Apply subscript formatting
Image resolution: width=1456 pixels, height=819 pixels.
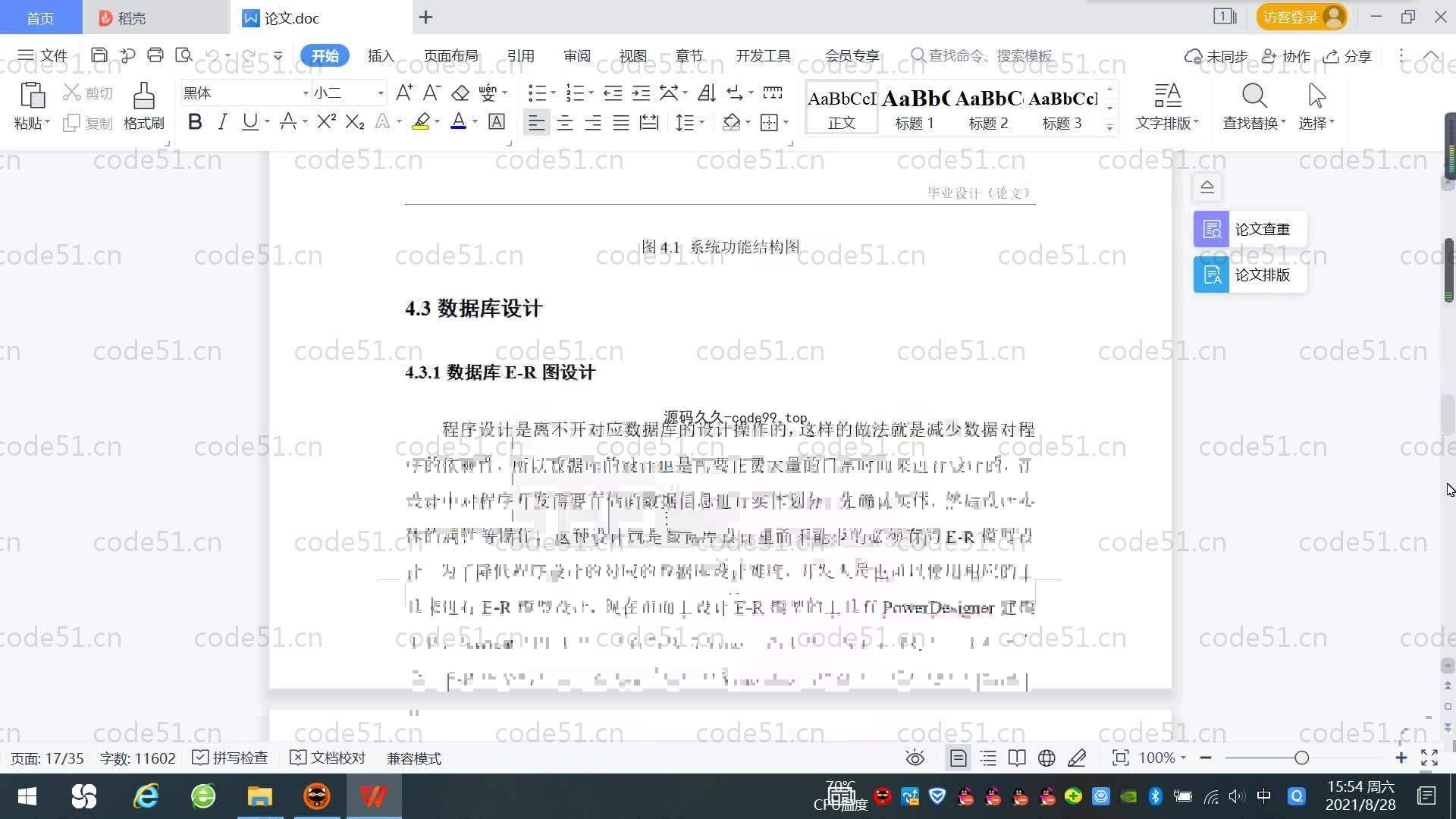point(354,121)
